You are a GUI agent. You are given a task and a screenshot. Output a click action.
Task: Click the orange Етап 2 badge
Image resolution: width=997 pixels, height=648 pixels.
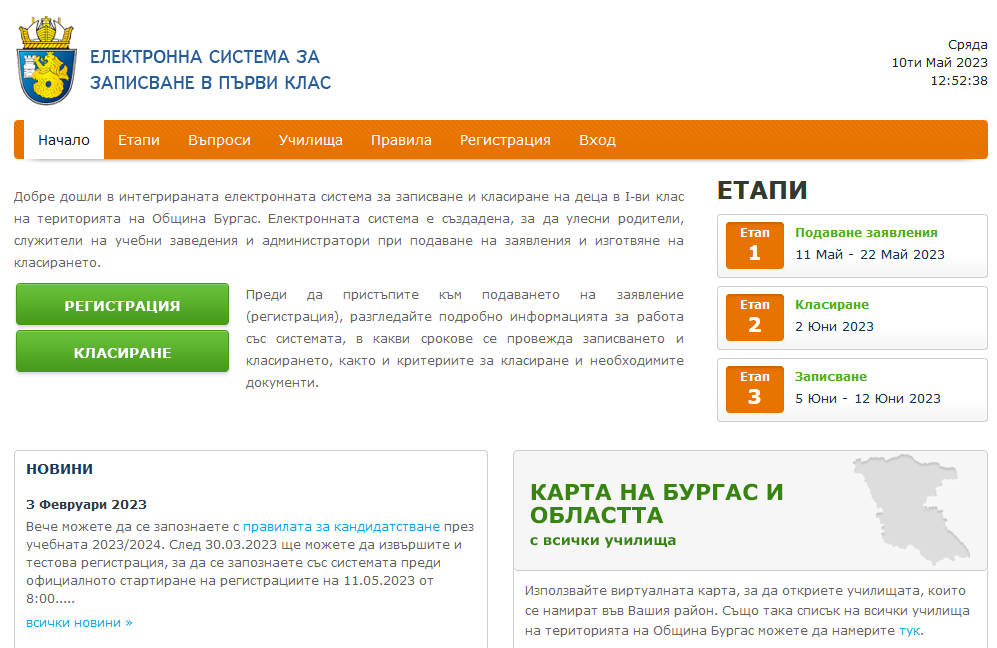(754, 317)
